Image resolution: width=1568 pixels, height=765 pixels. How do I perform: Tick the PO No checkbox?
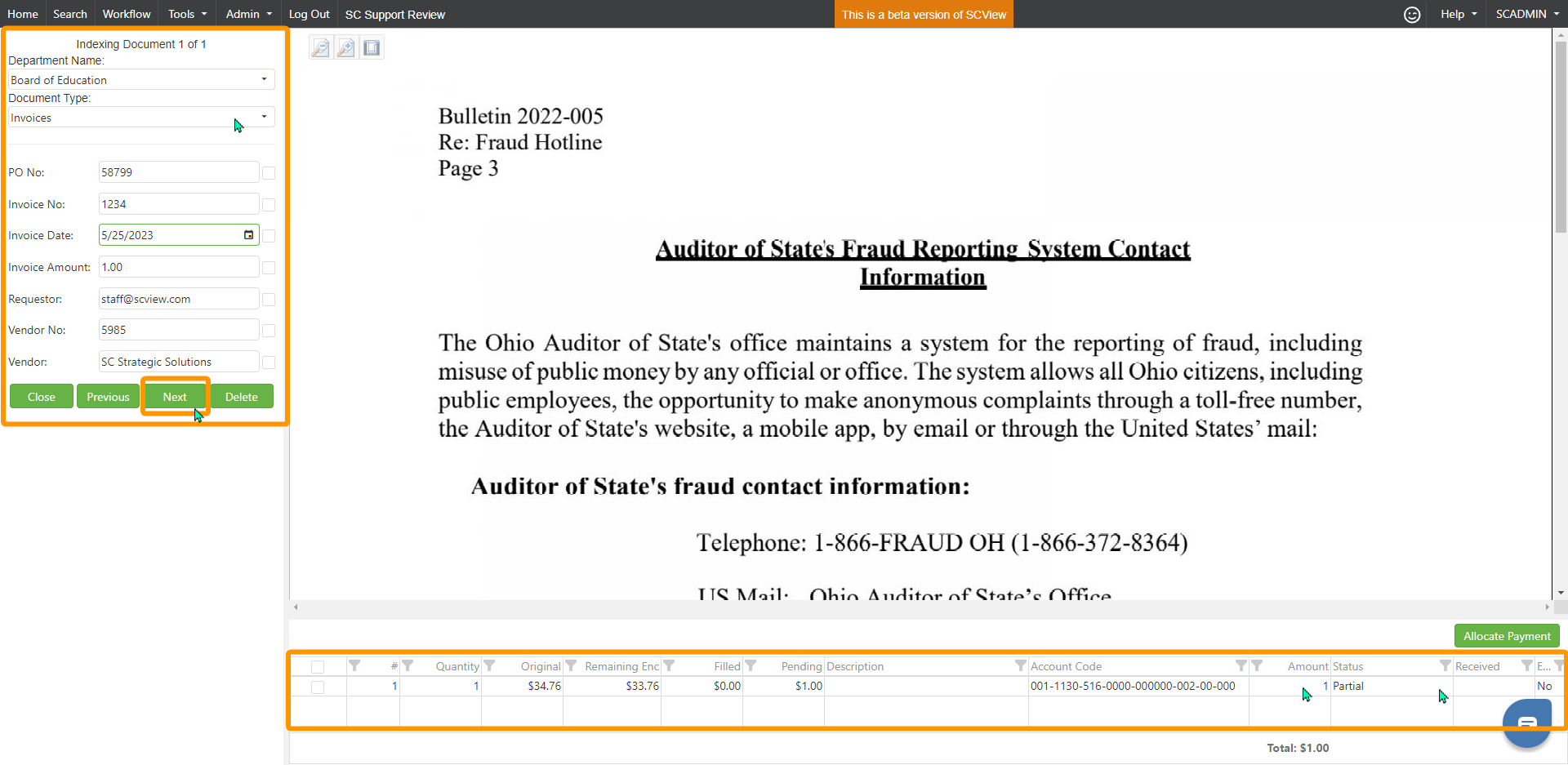point(269,173)
